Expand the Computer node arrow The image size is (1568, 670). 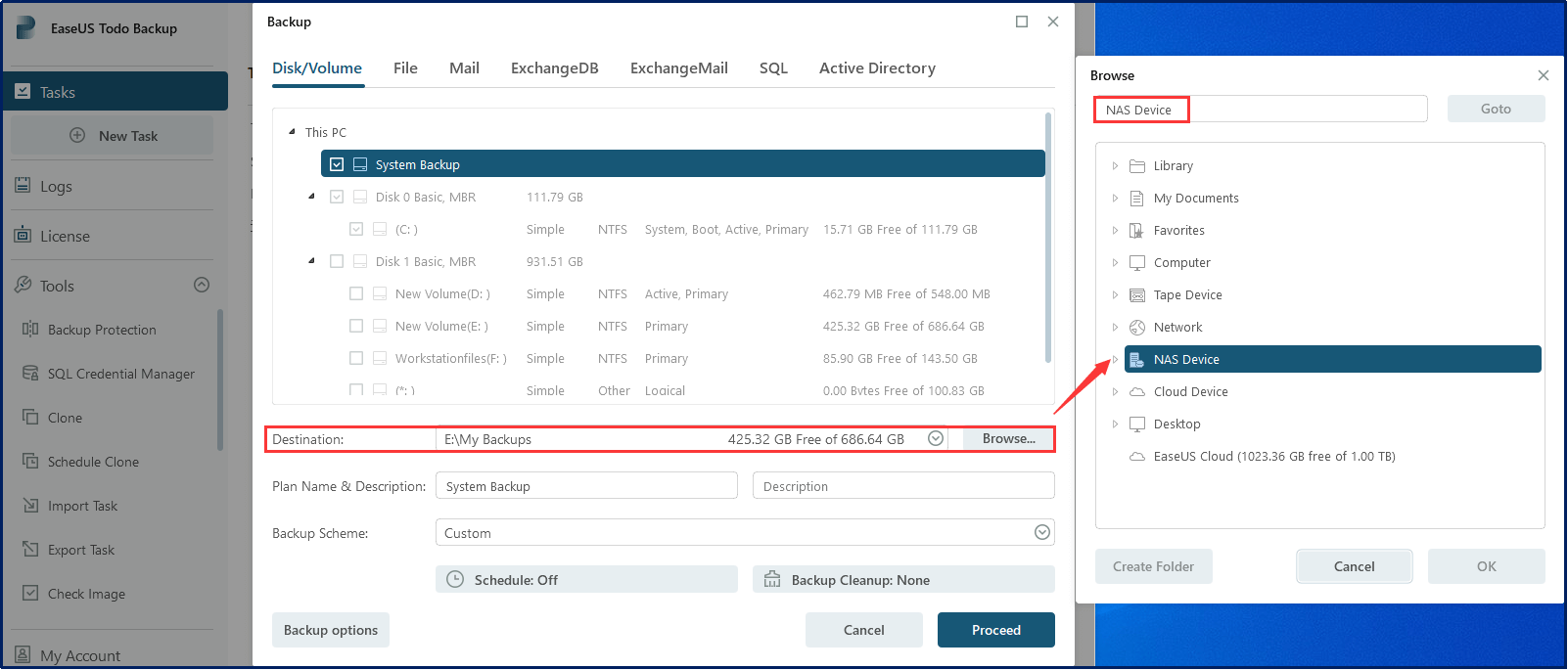click(1115, 262)
